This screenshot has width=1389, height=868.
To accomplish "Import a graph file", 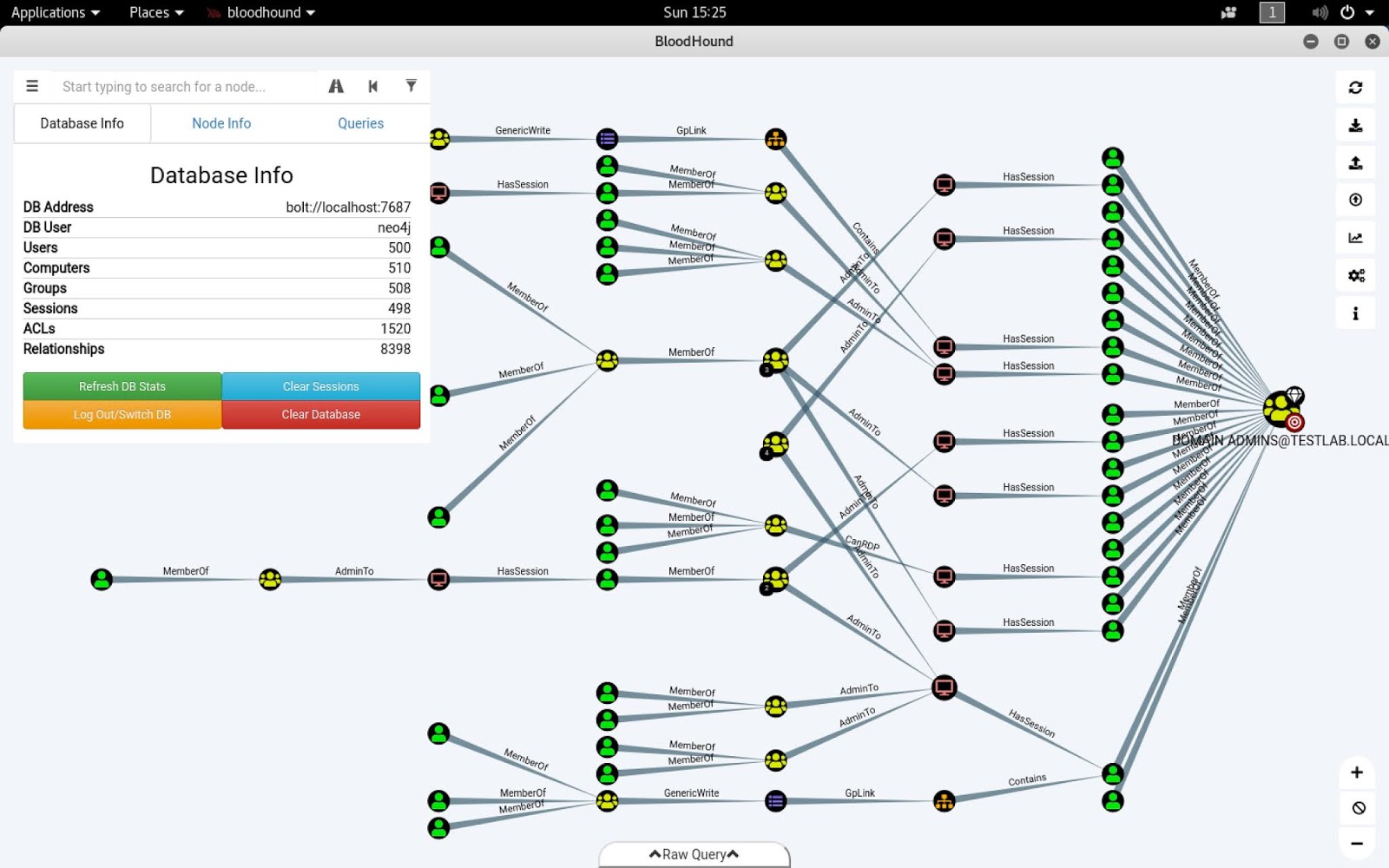I will tap(1355, 161).
